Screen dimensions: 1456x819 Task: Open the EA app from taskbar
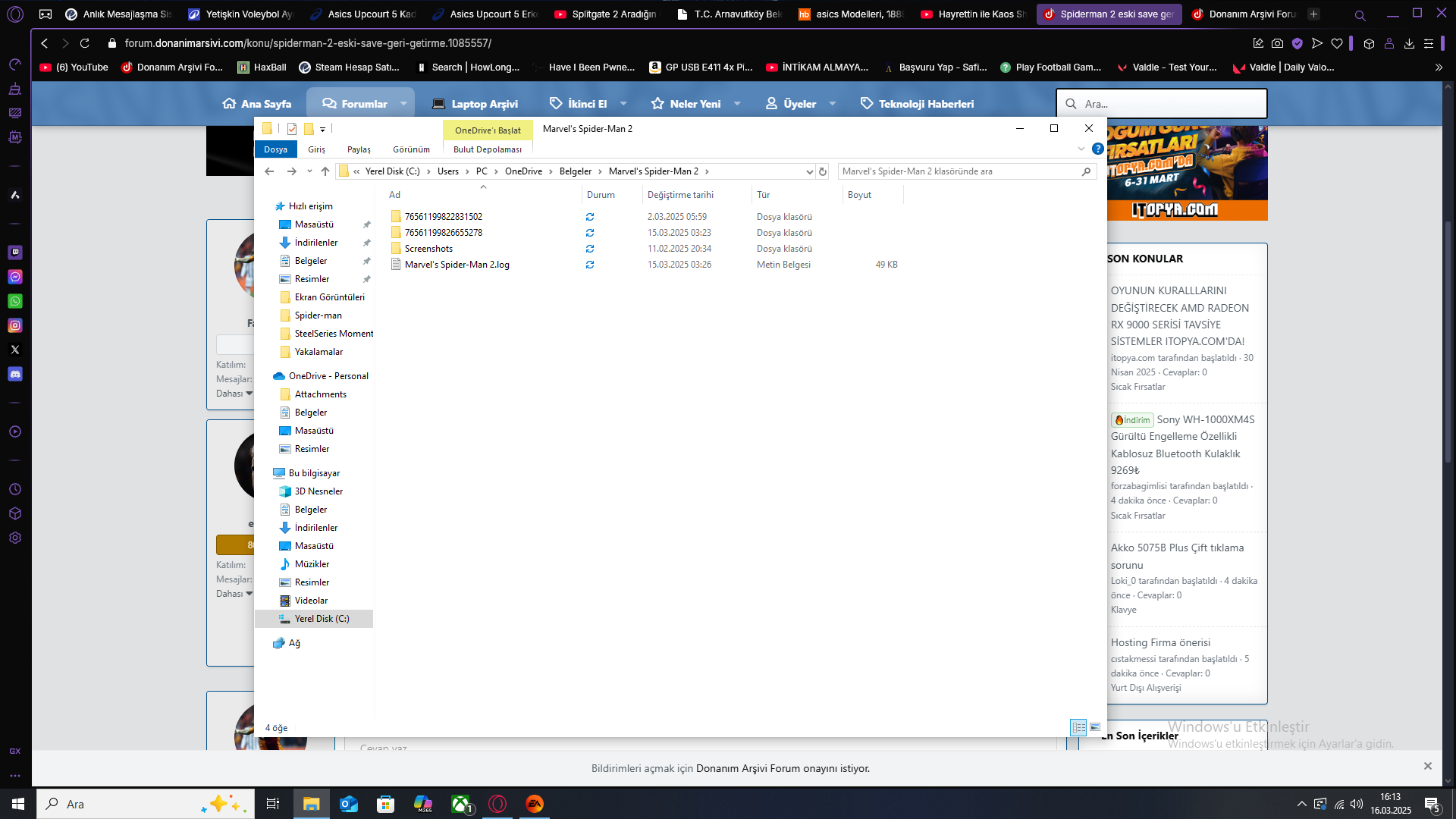click(535, 804)
